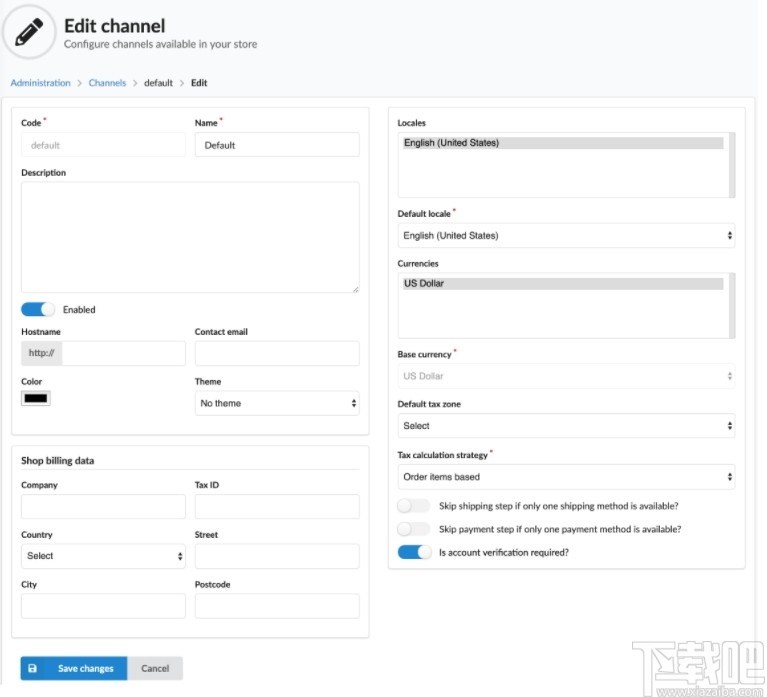
Task: Enable skip shipping step toggle
Action: point(414,506)
